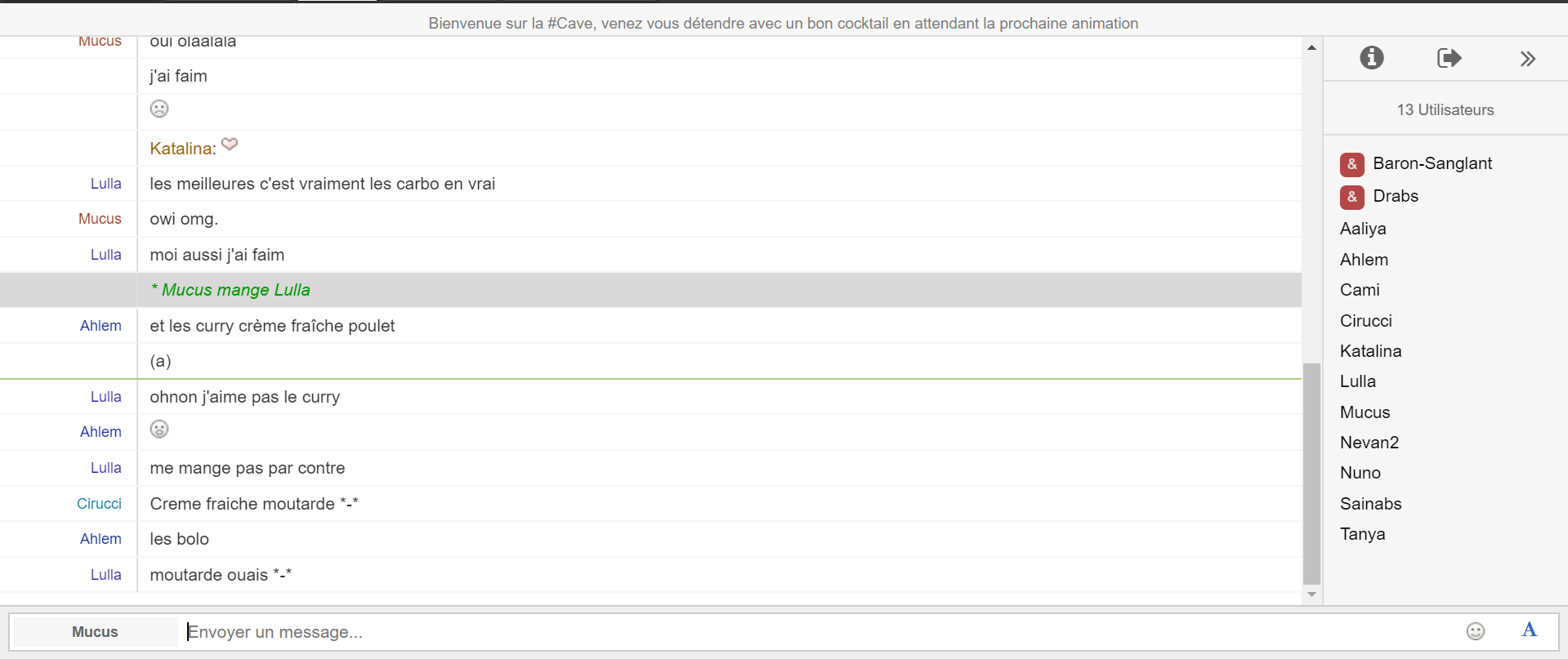1568x659 pixels.
Task: Focus the "Envoyer un message..." input field
Action: [817, 632]
